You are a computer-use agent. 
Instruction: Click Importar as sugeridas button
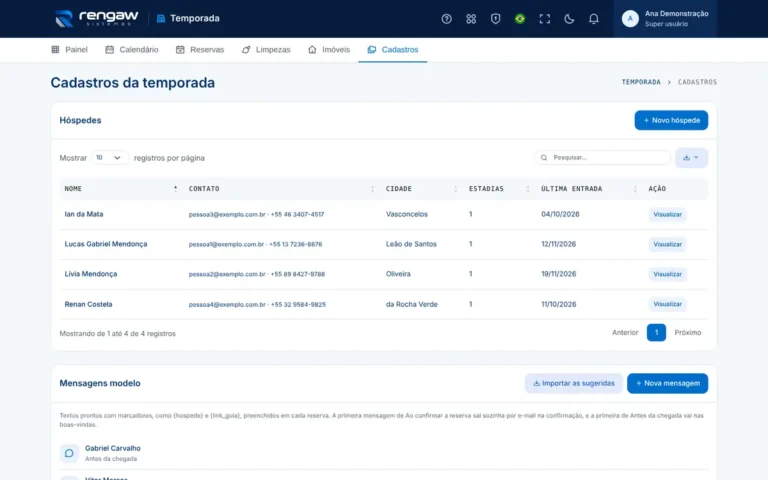(x=574, y=384)
